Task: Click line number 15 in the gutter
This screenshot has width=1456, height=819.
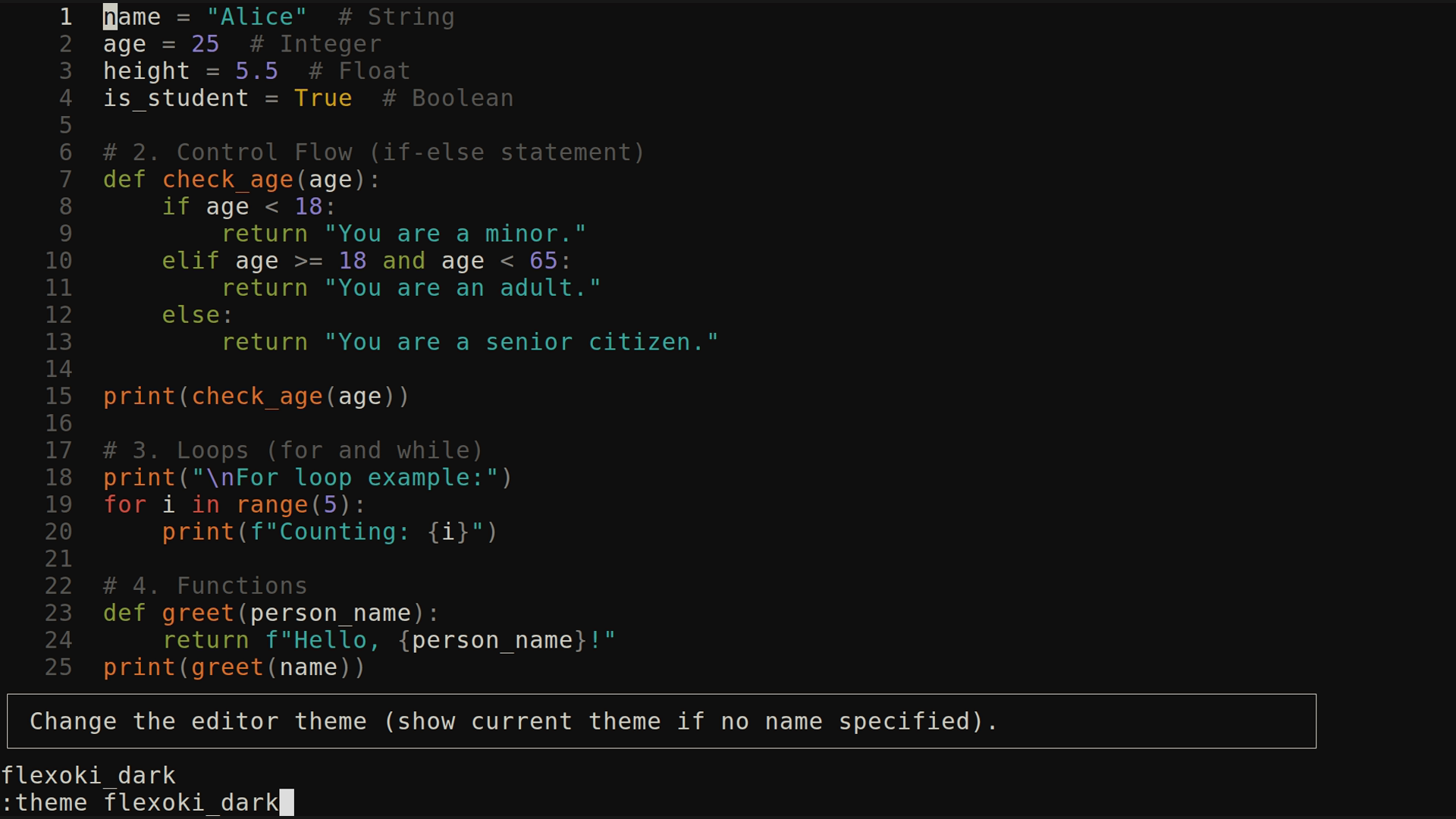Action: (x=58, y=396)
